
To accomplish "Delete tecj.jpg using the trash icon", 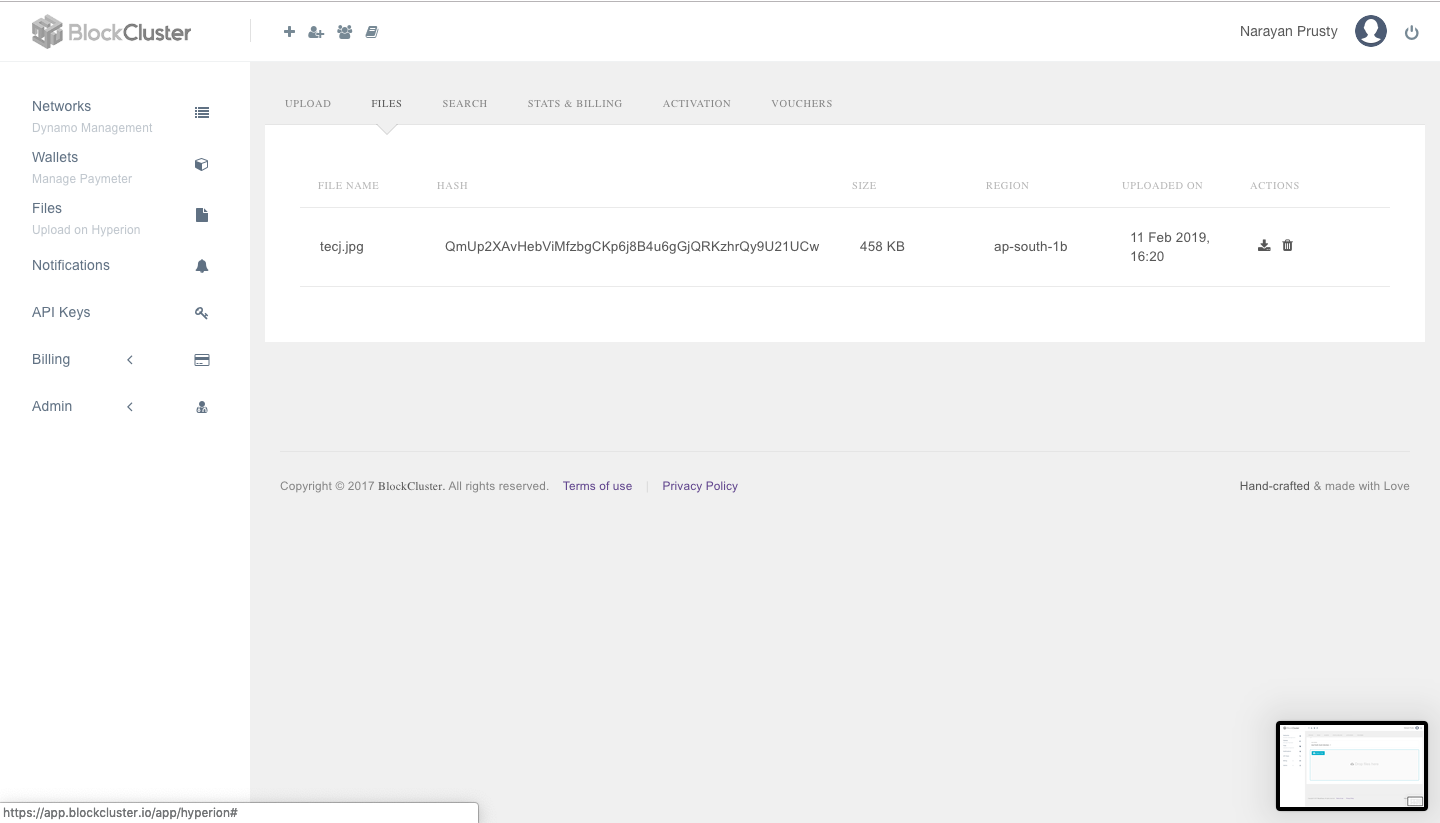I will point(1287,244).
